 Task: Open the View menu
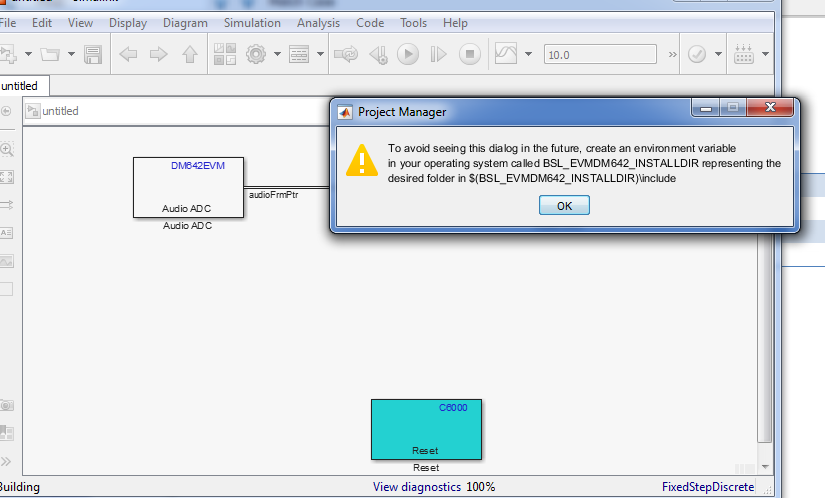click(81, 23)
